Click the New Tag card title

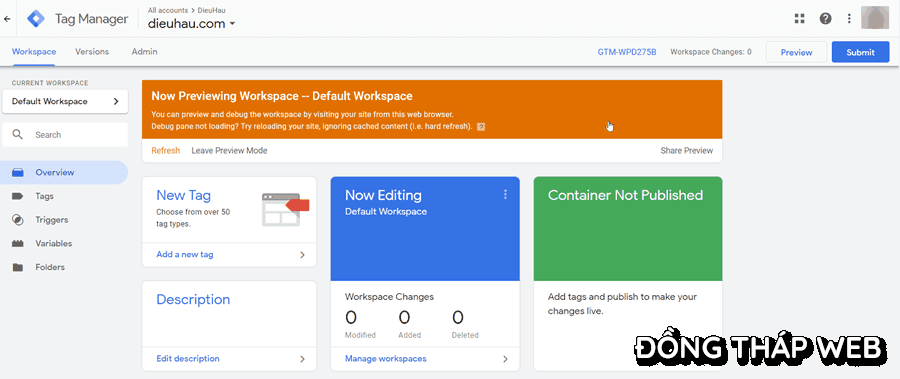pyautogui.click(x=184, y=195)
